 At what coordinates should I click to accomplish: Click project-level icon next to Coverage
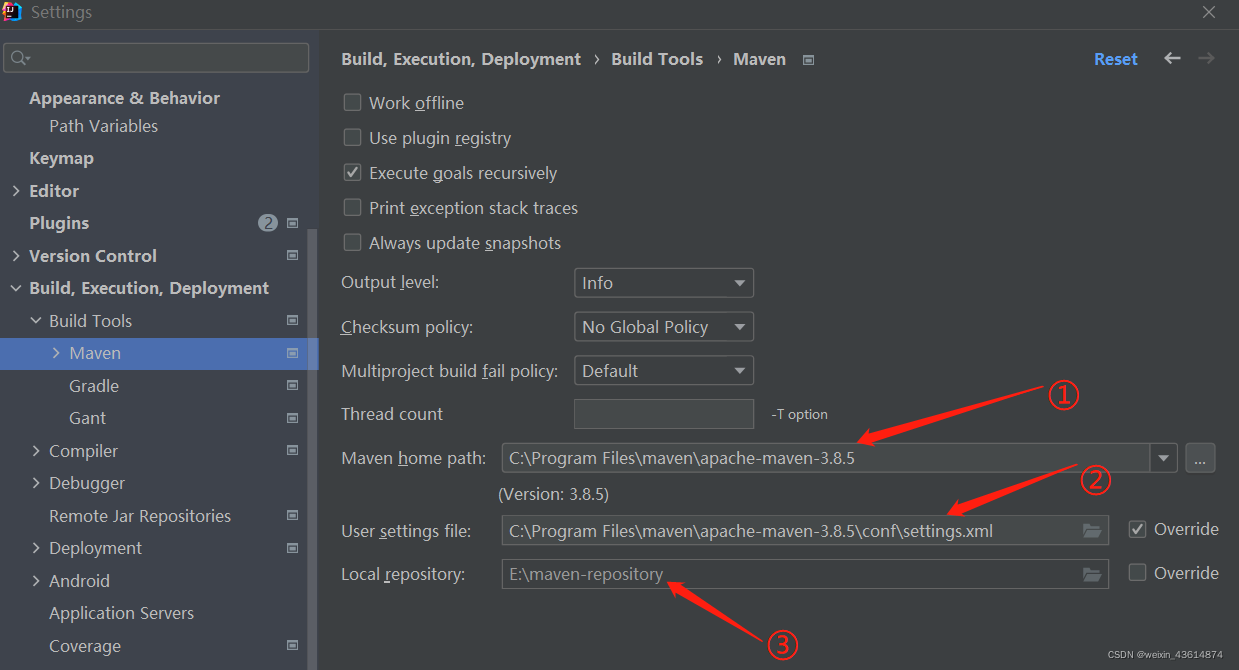coord(293,646)
